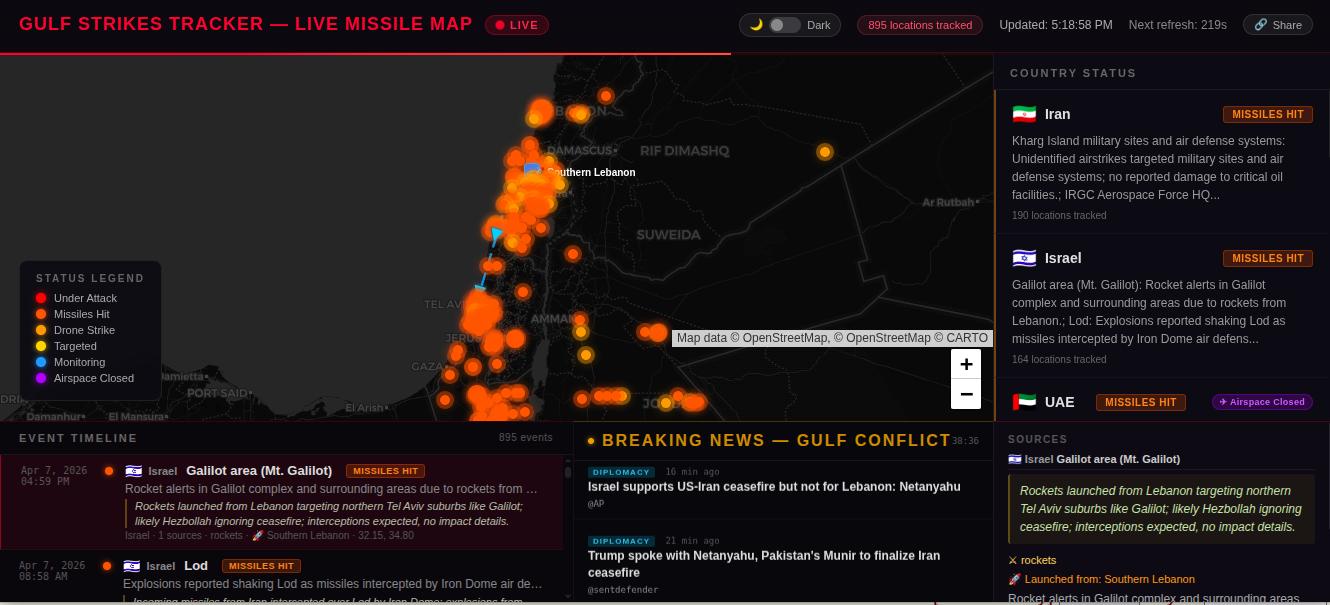Click the orange status dot of Galilot event

coord(108,471)
